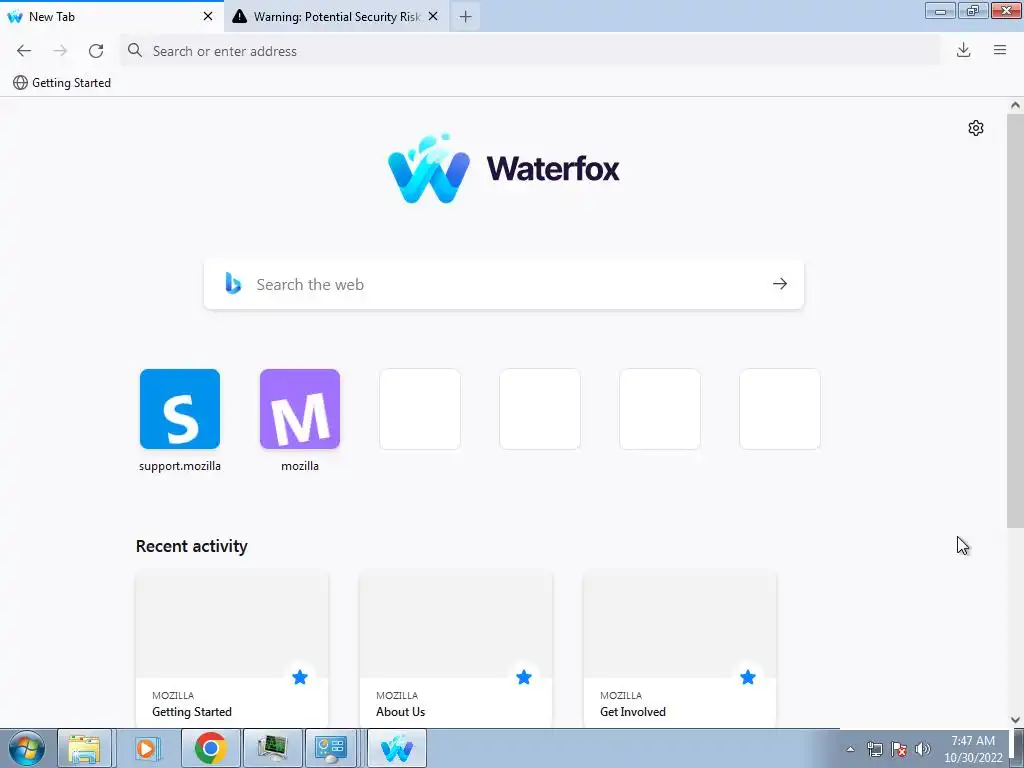The width and height of the screenshot is (1024, 768).
Task: Open File Explorer from the taskbar
Action: (84, 748)
